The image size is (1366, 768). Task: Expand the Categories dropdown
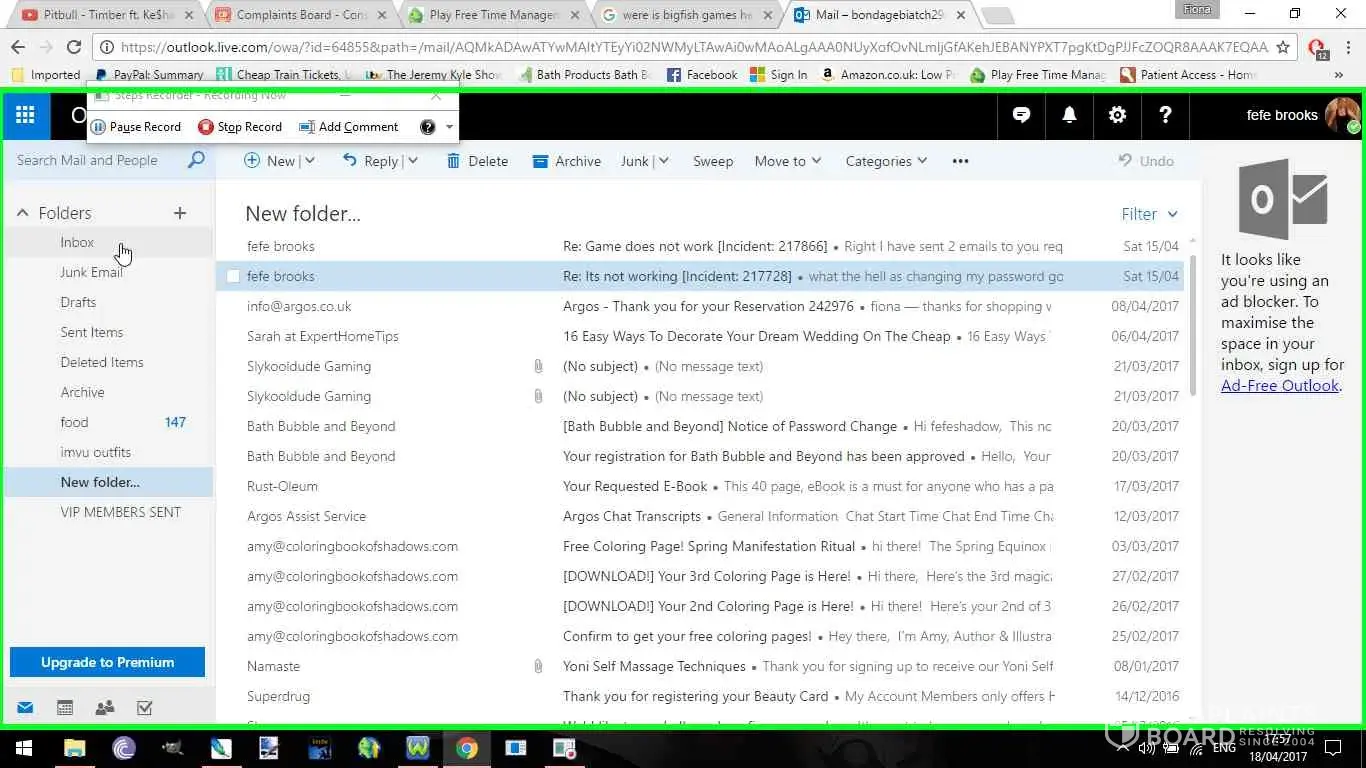click(885, 161)
